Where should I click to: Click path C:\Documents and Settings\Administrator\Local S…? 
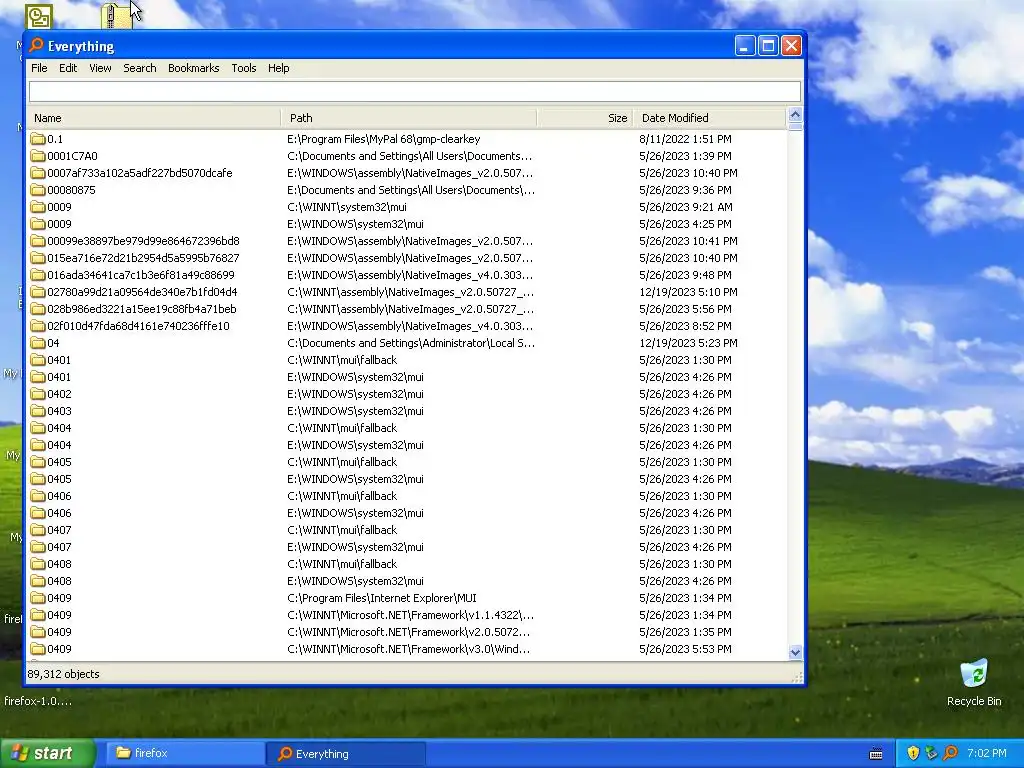tap(411, 343)
